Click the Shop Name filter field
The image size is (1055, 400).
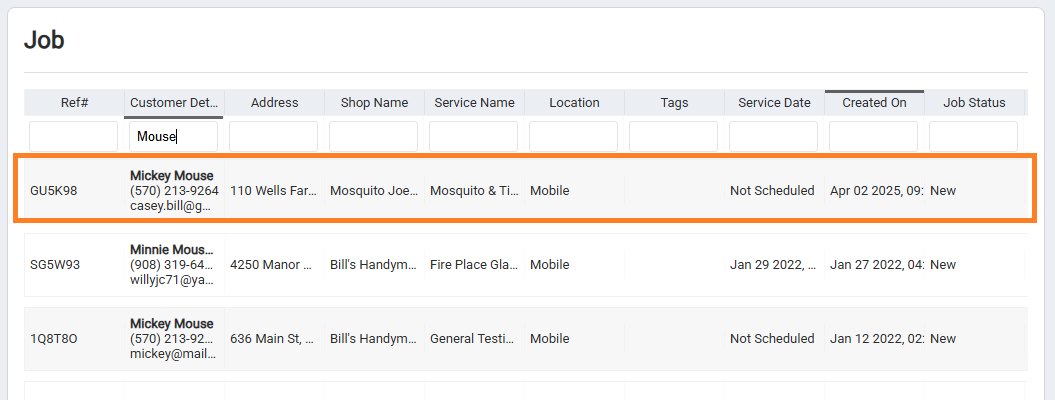tap(374, 137)
